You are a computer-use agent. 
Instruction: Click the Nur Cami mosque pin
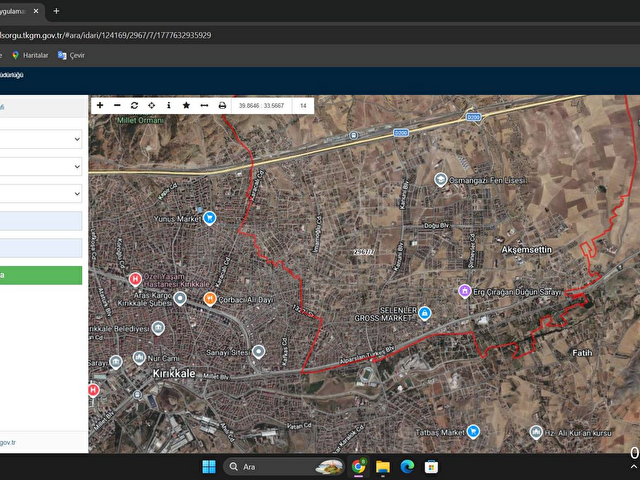point(140,358)
